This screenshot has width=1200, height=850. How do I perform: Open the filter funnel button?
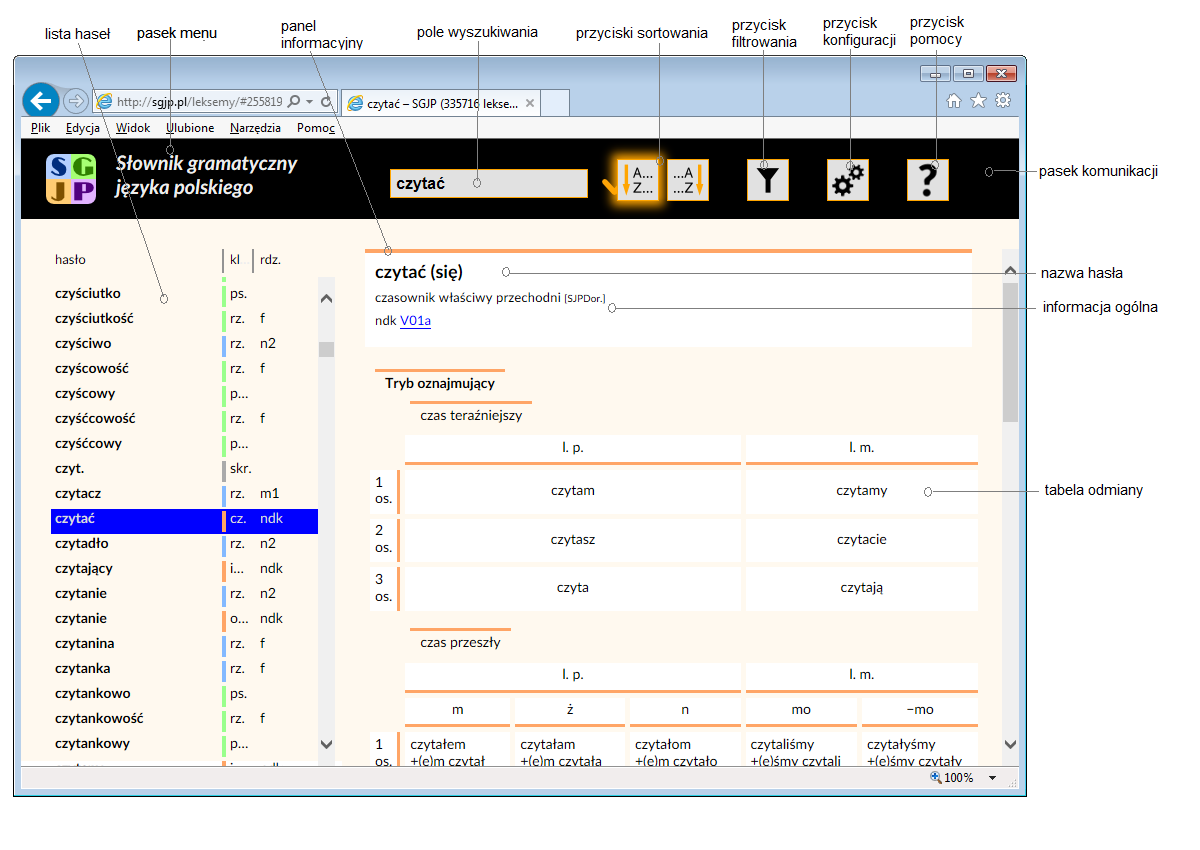(x=768, y=181)
